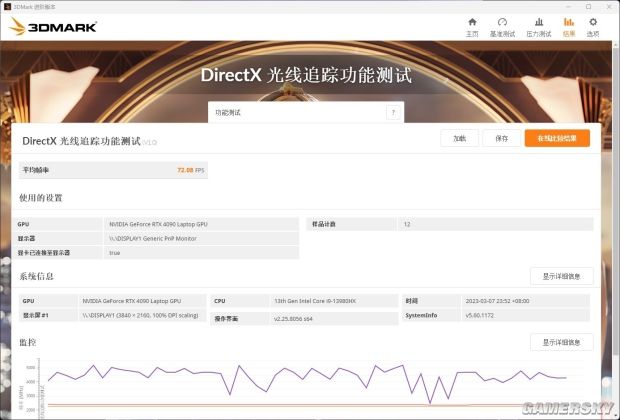Click Generic PnP Monitor display value
The width and height of the screenshot is (620, 420).
coord(153,238)
